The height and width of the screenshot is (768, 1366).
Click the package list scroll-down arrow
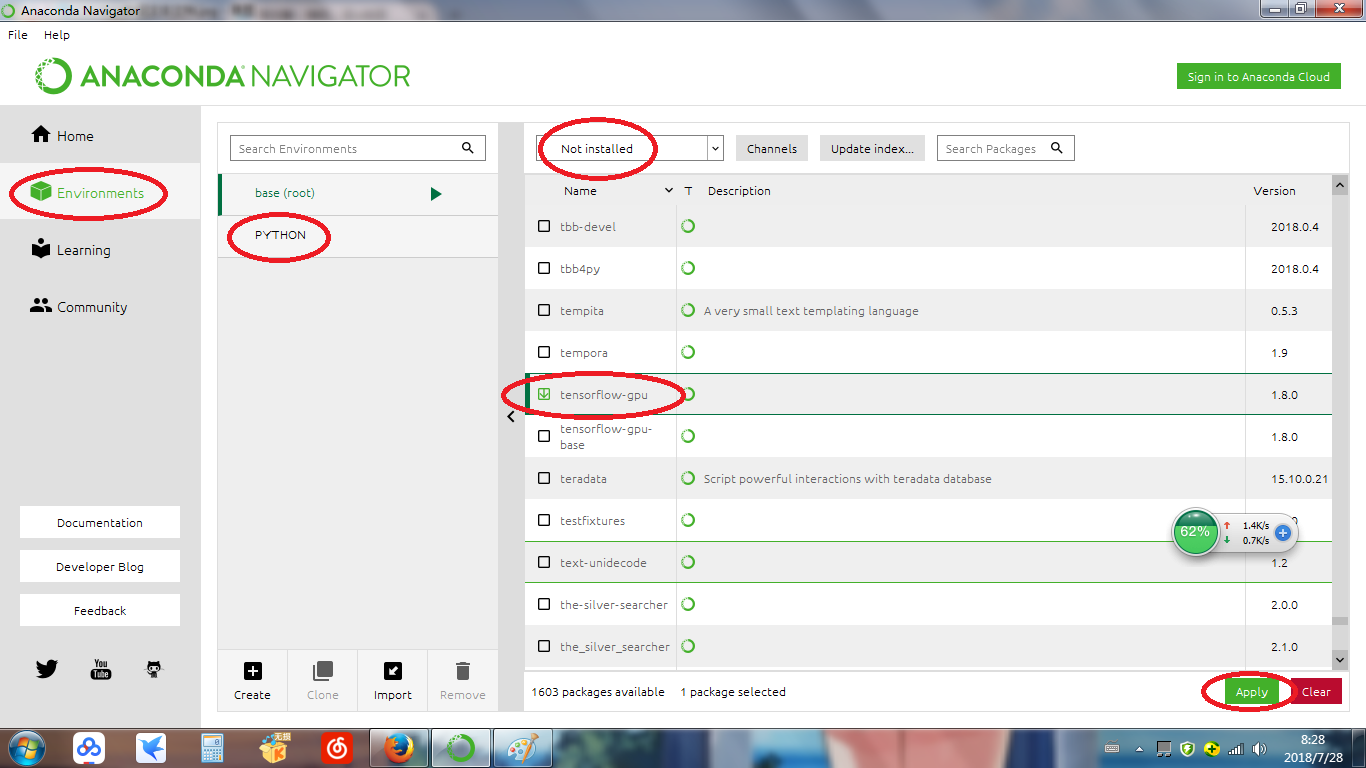pos(1340,660)
